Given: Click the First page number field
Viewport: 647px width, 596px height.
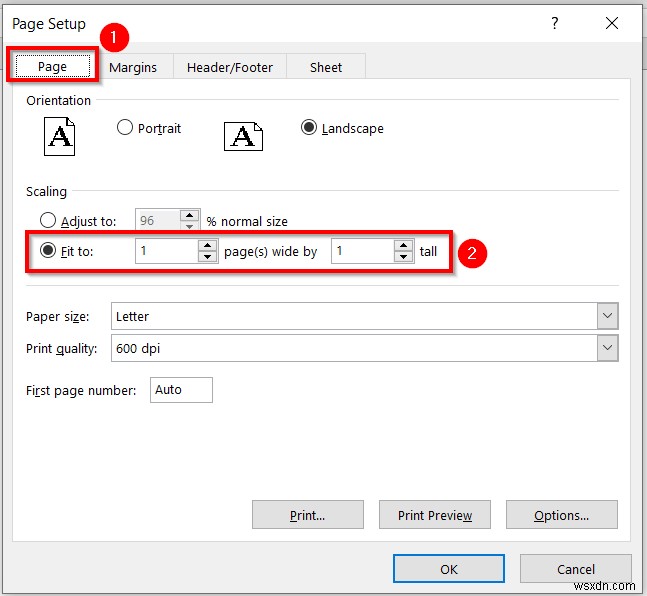Looking at the screenshot, I should point(181,390).
